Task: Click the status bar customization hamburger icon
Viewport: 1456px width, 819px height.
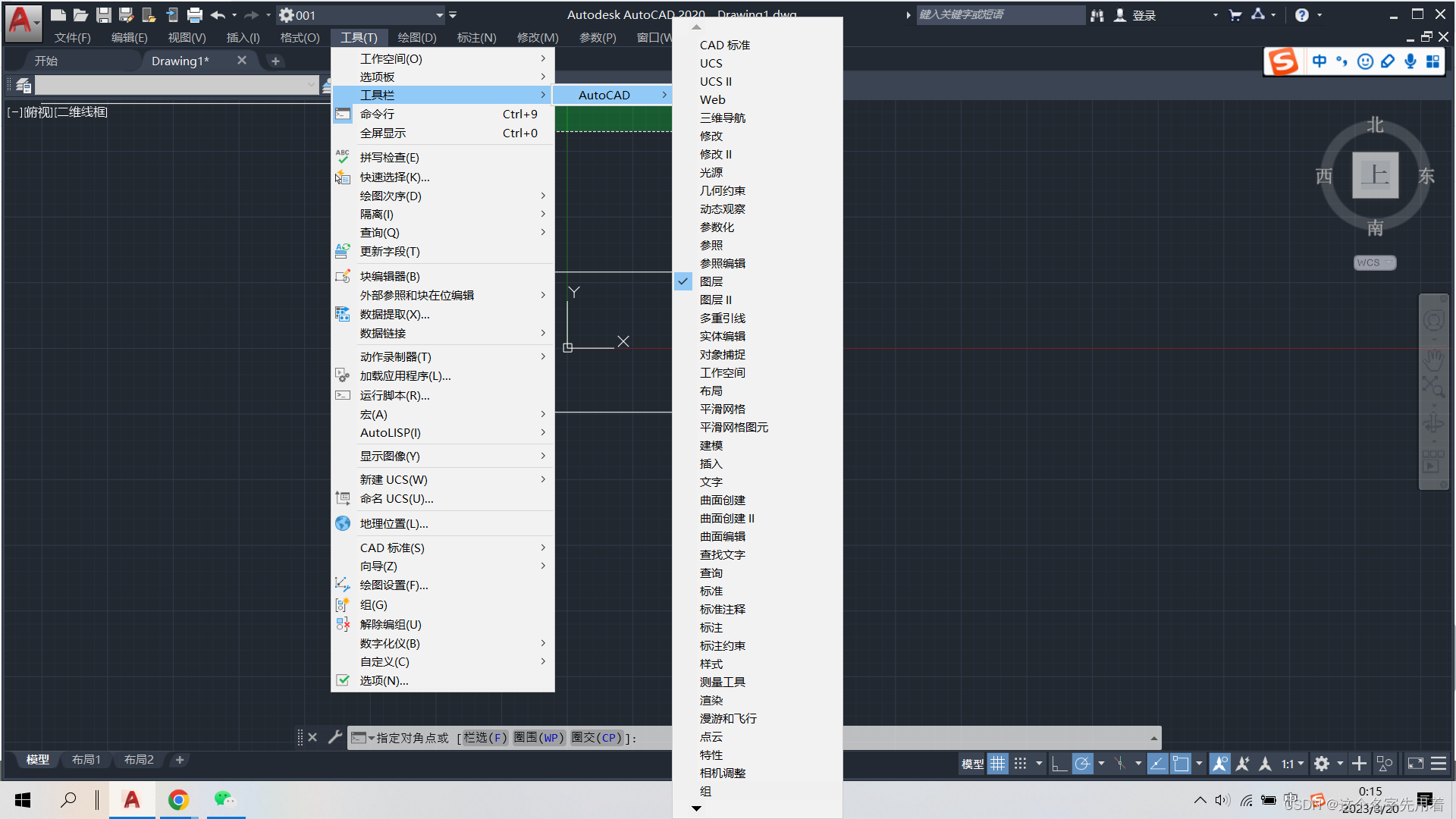Action: coord(1439,764)
